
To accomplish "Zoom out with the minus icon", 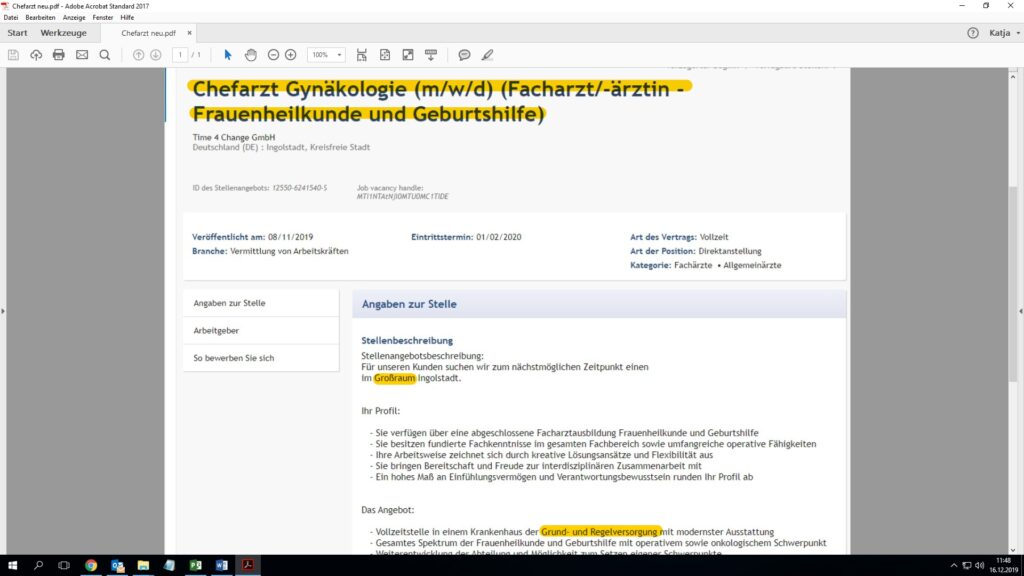I will pyautogui.click(x=273, y=55).
